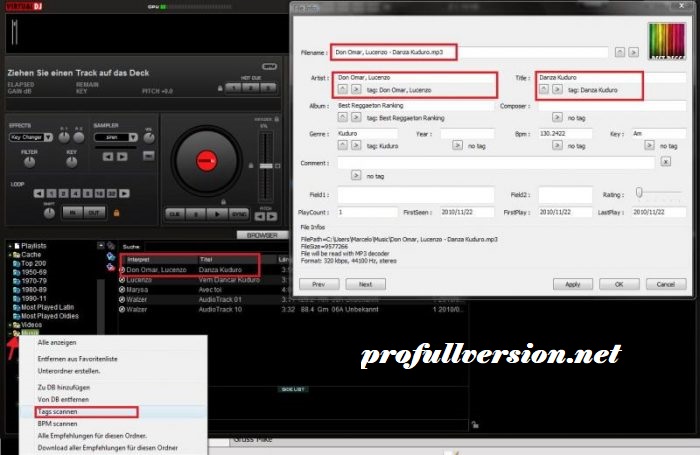Screen dimensions: 700x455
Task: Click the BPM button on the deck
Action: (269, 67)
